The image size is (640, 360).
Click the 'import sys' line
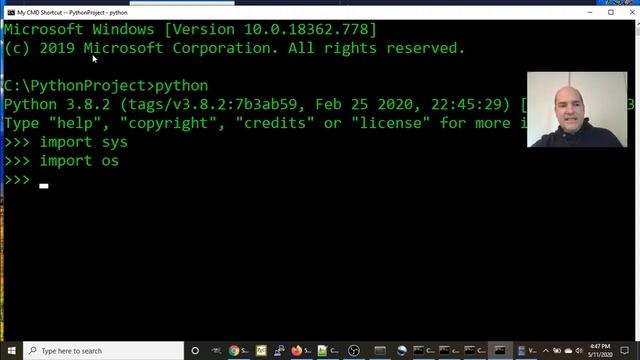66,142
